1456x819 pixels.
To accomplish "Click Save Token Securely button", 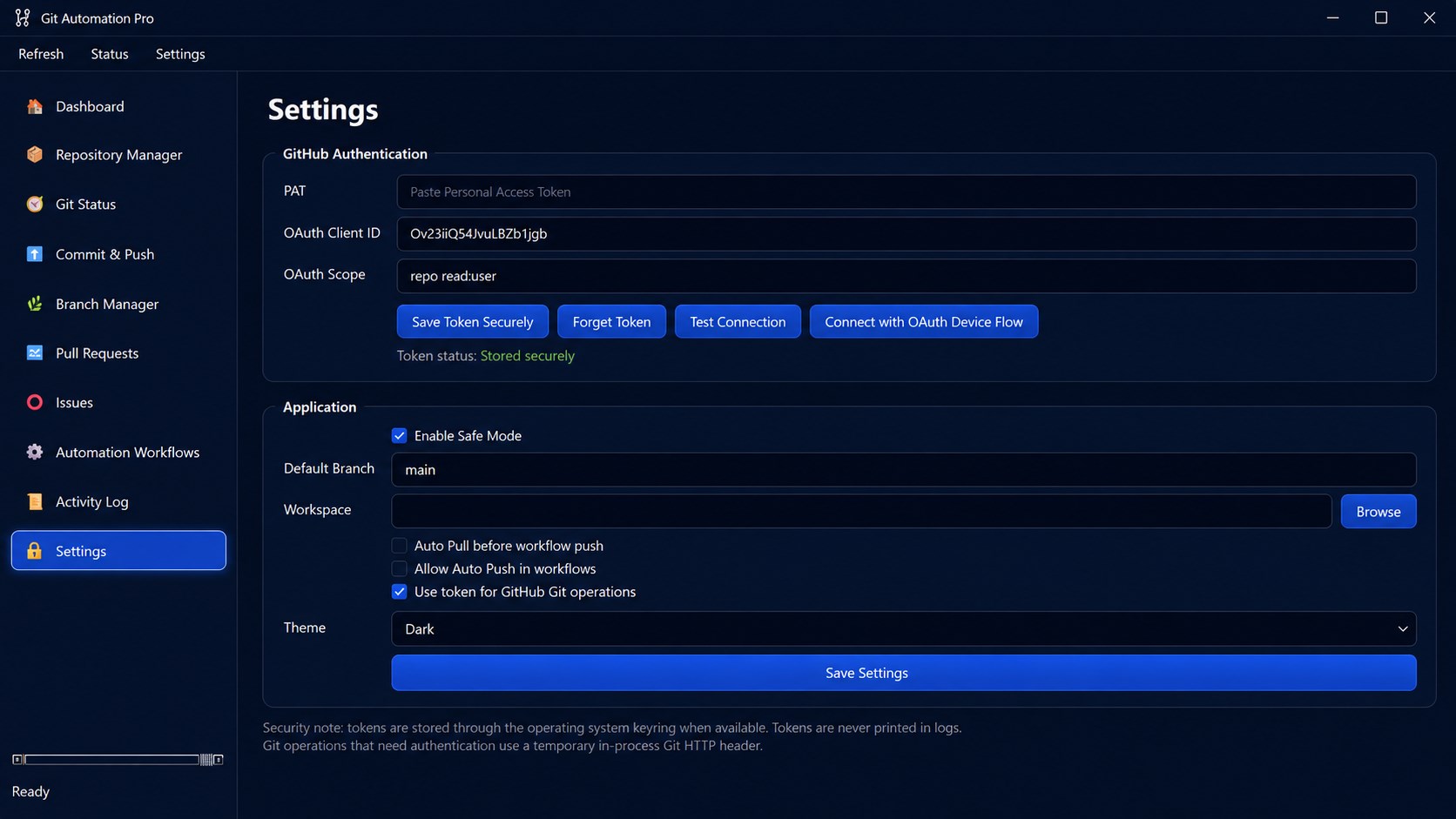I will [473, 321].
